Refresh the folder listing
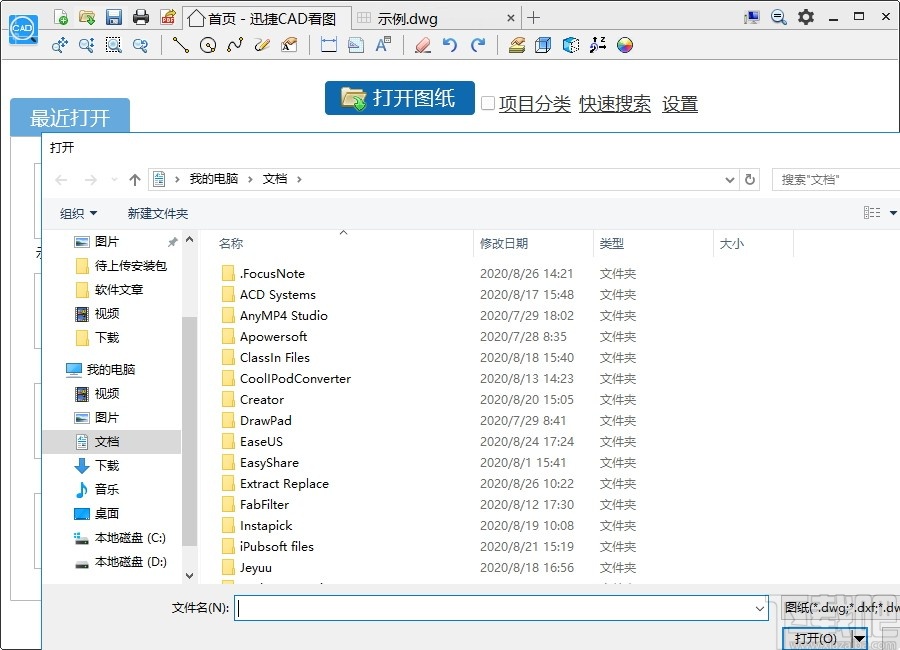 pos(750,180)
